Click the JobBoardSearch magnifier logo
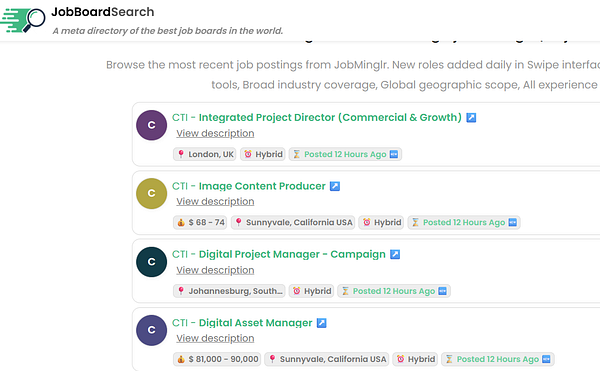 point(23,20)
